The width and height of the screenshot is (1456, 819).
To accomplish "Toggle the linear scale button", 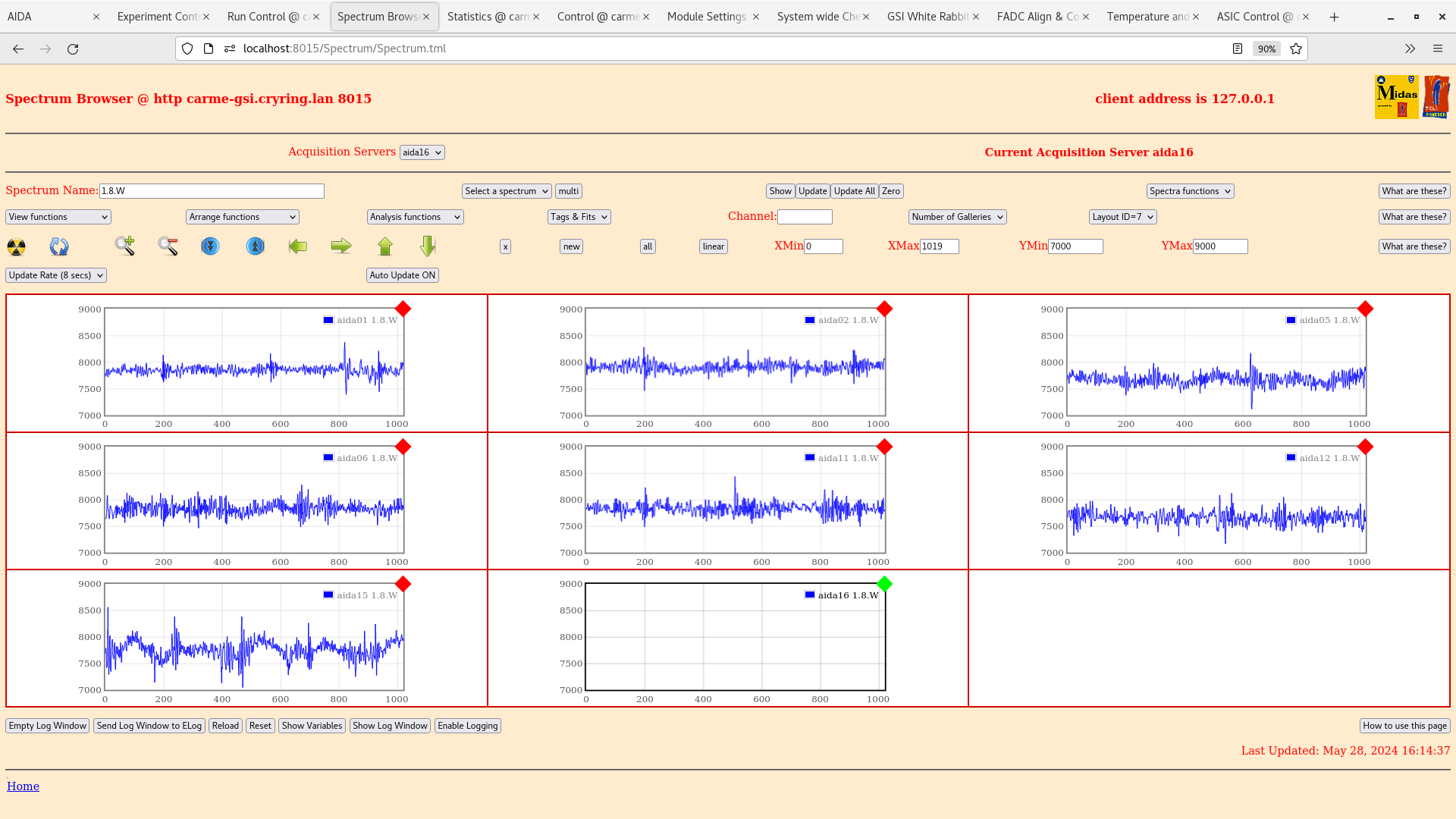I will coord(712,246).
